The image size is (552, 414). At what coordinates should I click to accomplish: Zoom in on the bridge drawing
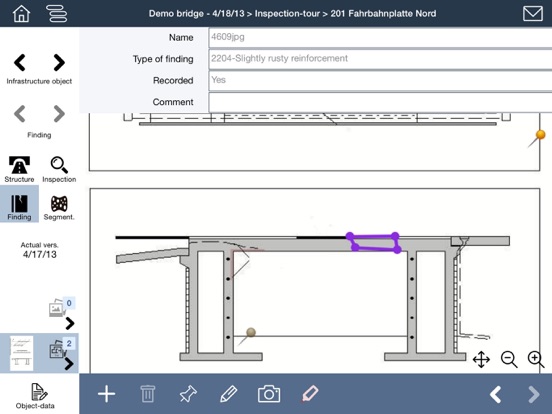point(536,359)
